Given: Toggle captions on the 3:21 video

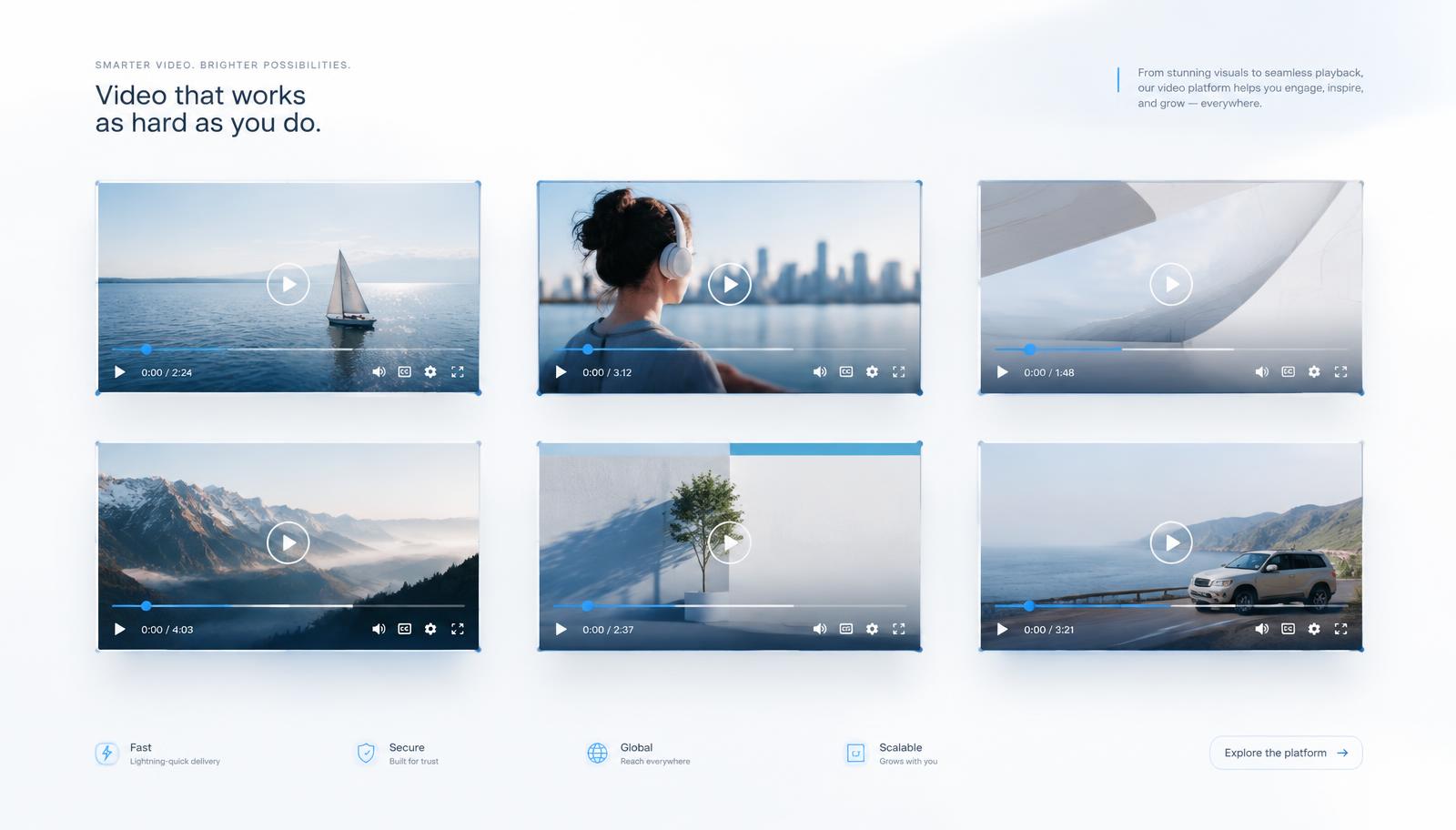Looking at the screenshot, I should click(1288, 629).
